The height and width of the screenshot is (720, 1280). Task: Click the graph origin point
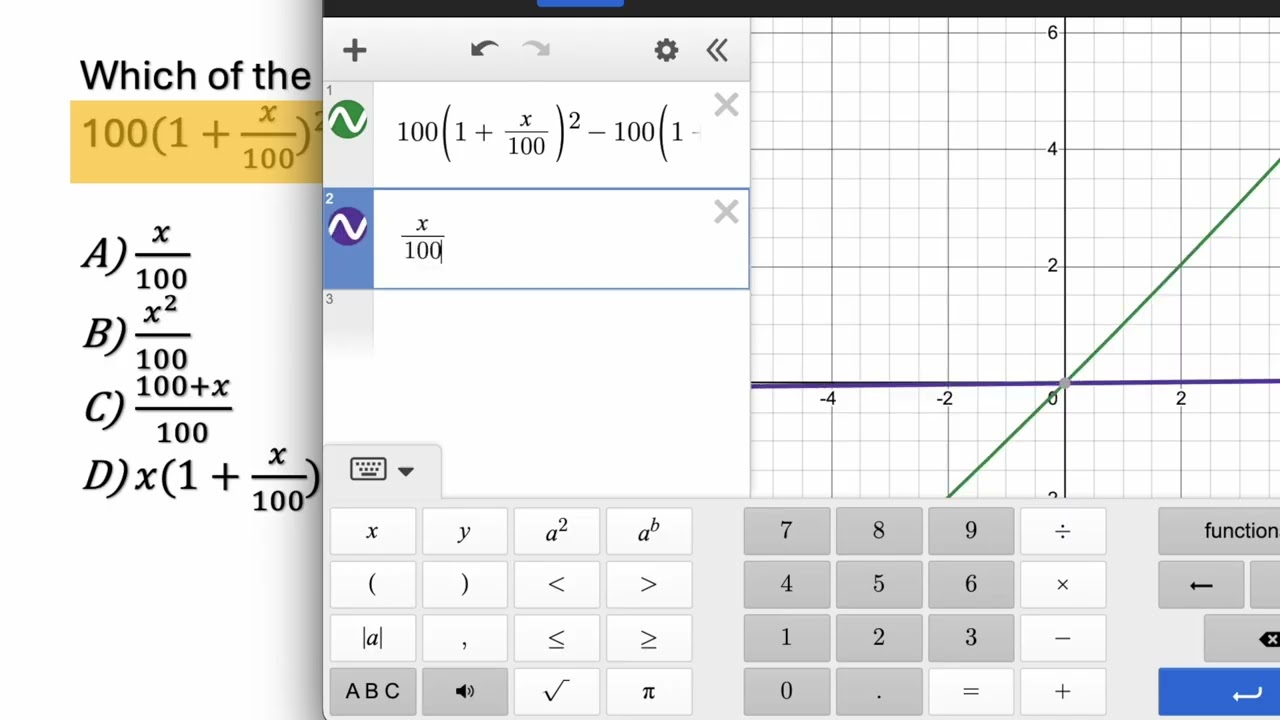(x=1065, y=382)
